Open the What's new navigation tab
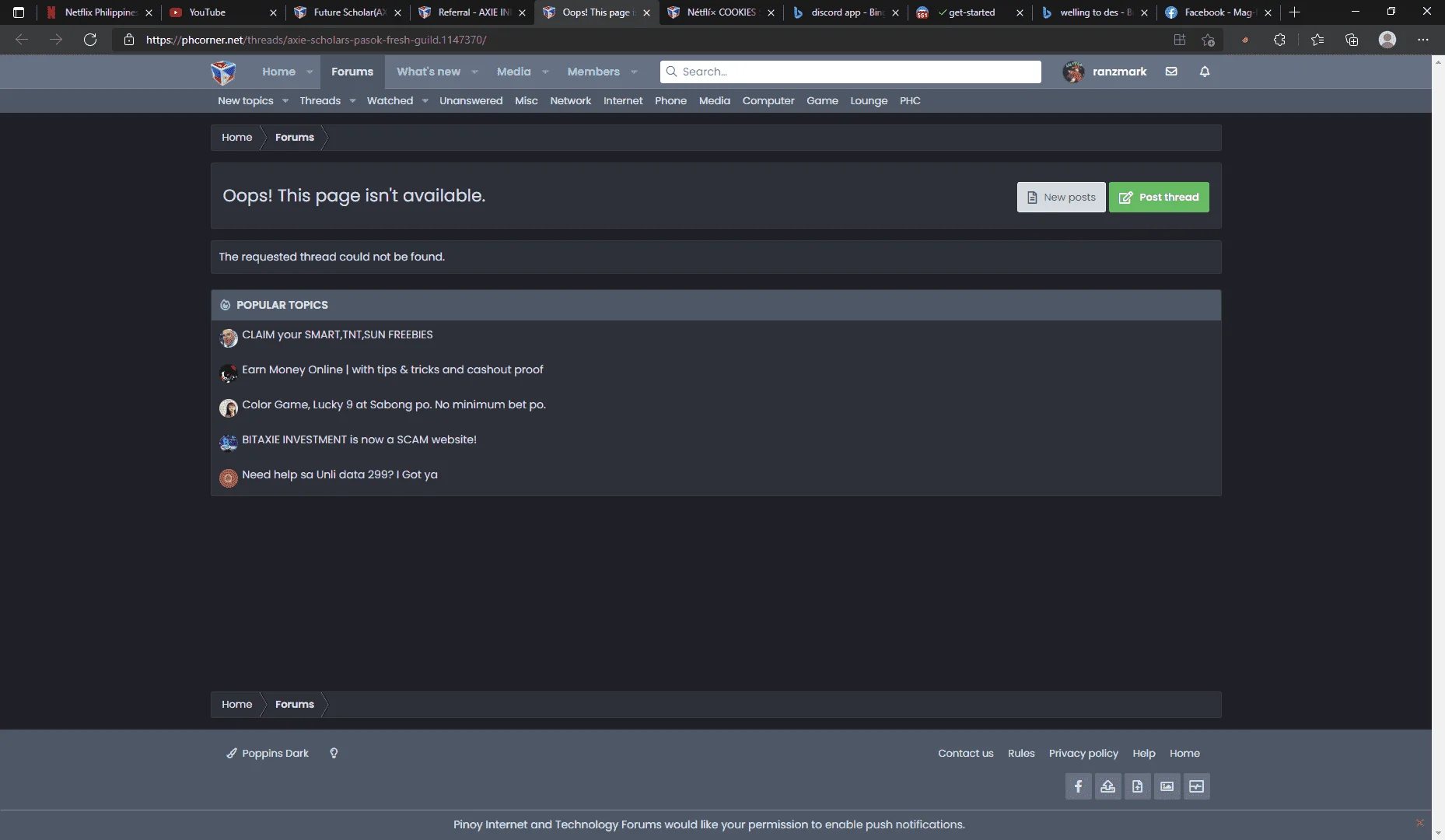This screenshot has width=1445, height=840. click(x=429, y=72)
